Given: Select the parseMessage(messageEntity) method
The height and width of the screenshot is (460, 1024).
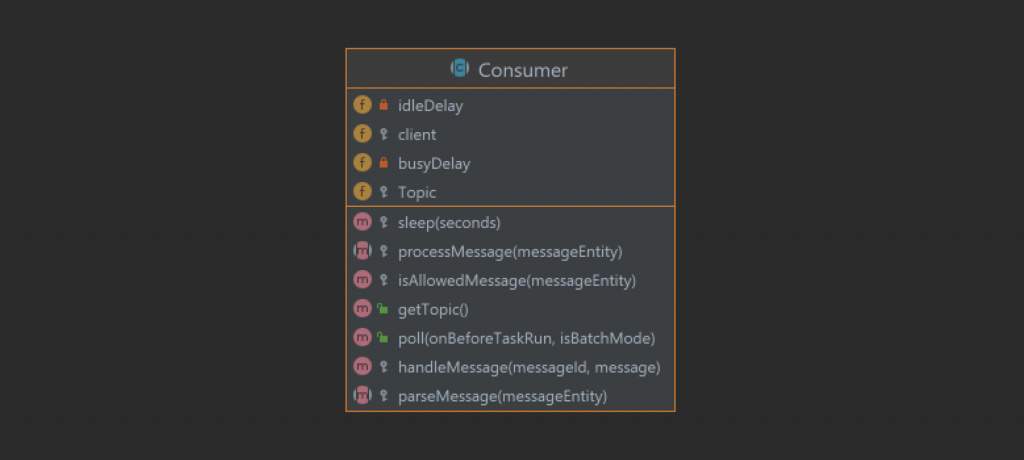Looking at the screenshot, I should pos(510,395).
